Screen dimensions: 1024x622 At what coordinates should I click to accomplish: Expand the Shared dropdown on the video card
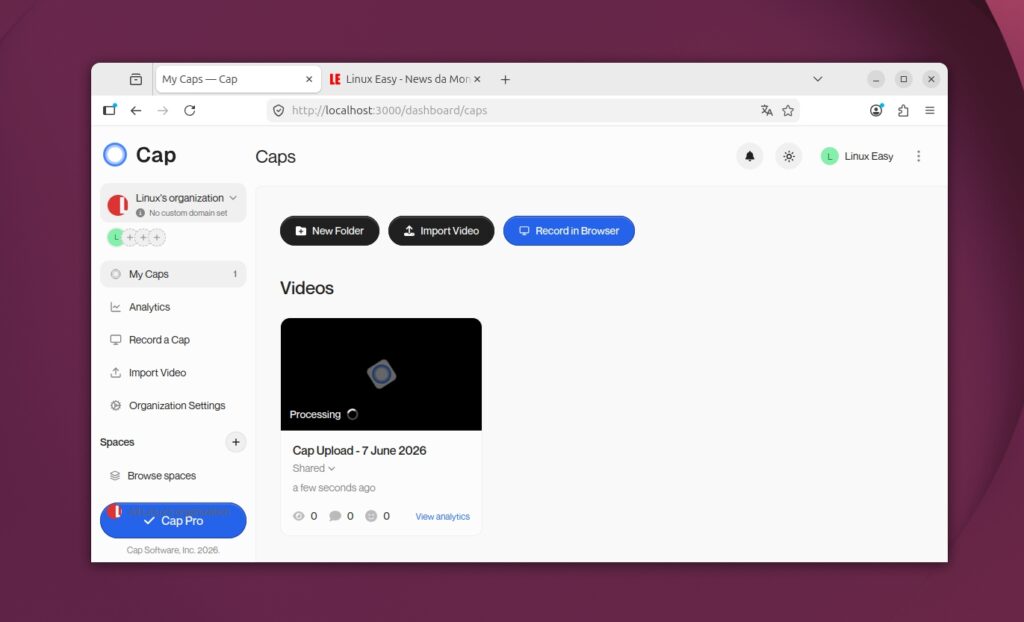tap(313, 468)
